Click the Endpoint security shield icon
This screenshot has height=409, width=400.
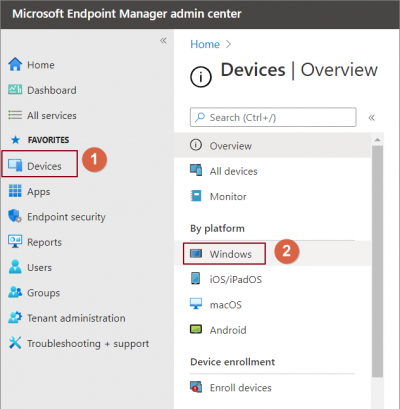click(15, 216)
